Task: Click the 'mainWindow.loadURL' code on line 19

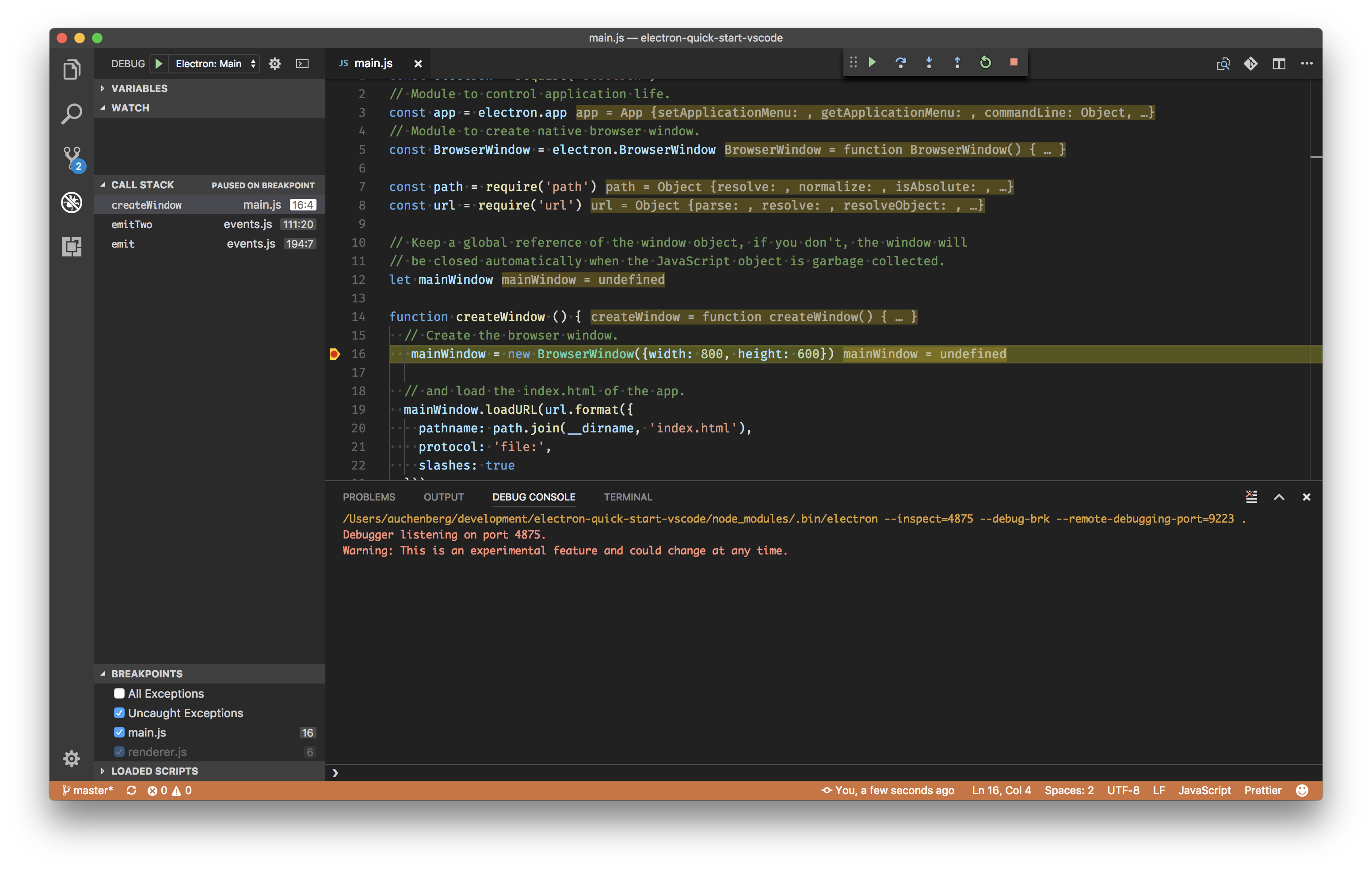Action: (471, 409)
